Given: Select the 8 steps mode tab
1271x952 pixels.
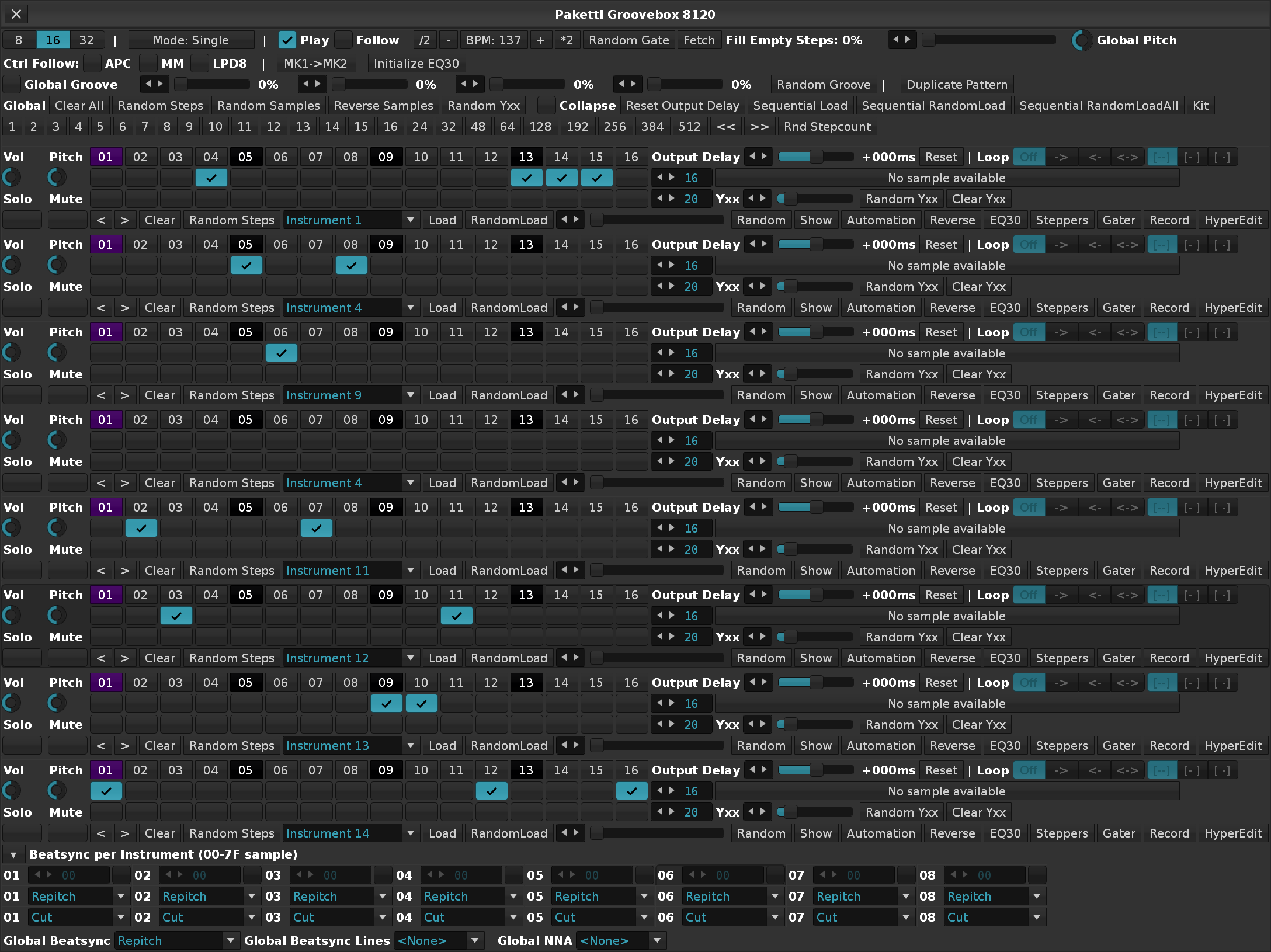Looking at the screenshot, I should (x=19, y=40).
